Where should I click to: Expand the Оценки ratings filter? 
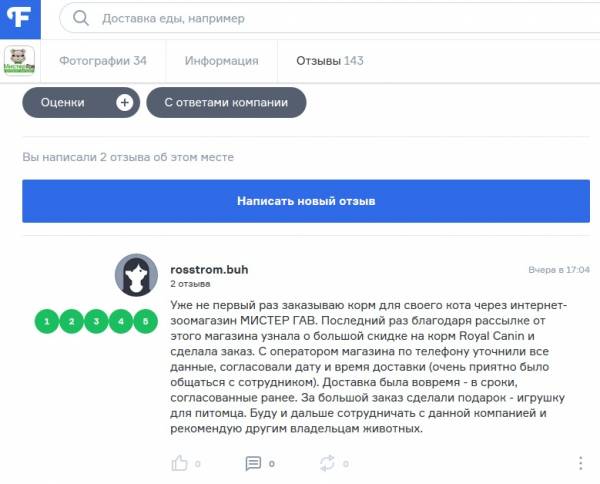[81, 103]
